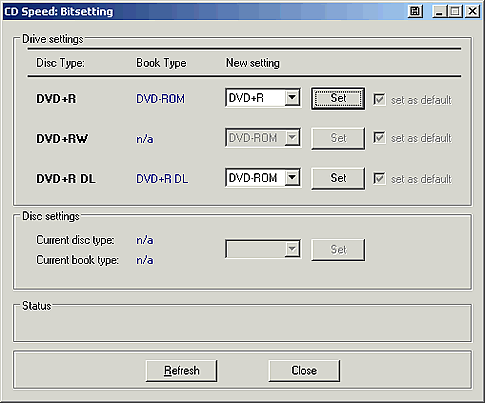Open the Disc settings book type dropdown

[263, 249]
